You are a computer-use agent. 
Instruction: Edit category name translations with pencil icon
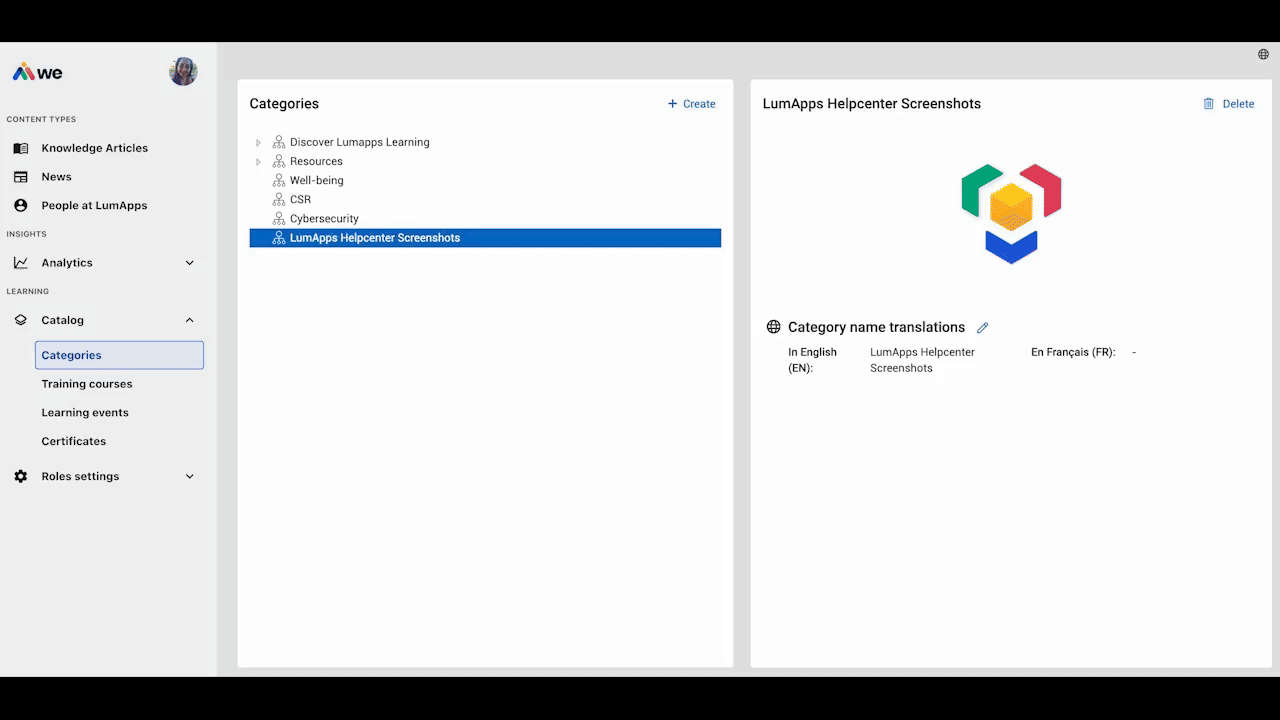(982, 328)
